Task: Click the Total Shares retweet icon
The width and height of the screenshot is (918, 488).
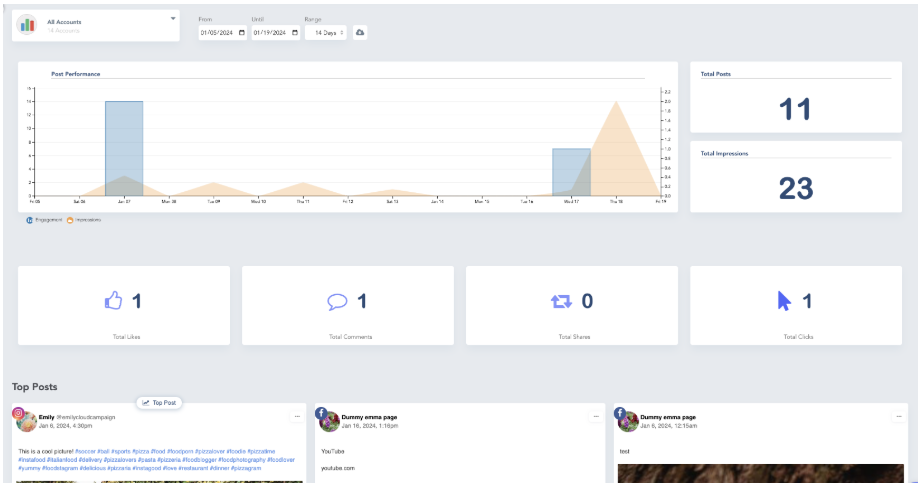Action: click(561, 301)
